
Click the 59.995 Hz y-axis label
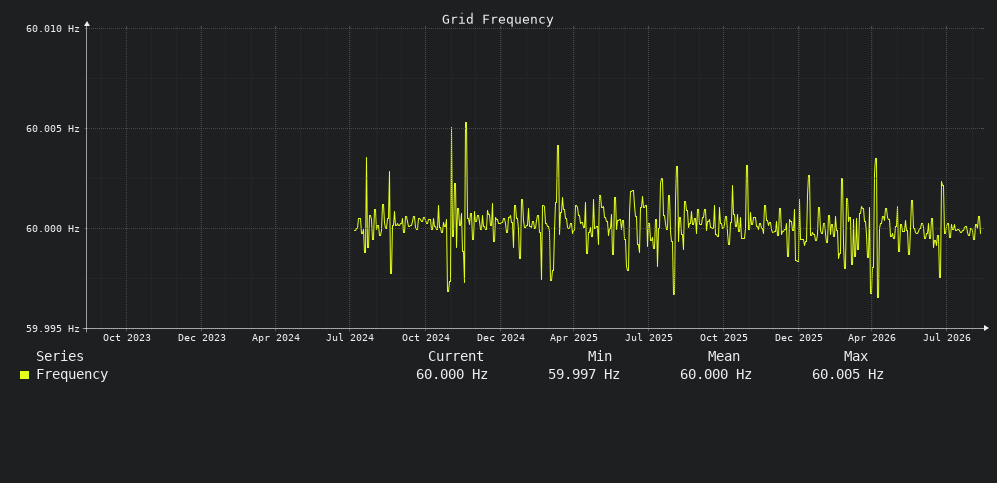coord(53,329)
